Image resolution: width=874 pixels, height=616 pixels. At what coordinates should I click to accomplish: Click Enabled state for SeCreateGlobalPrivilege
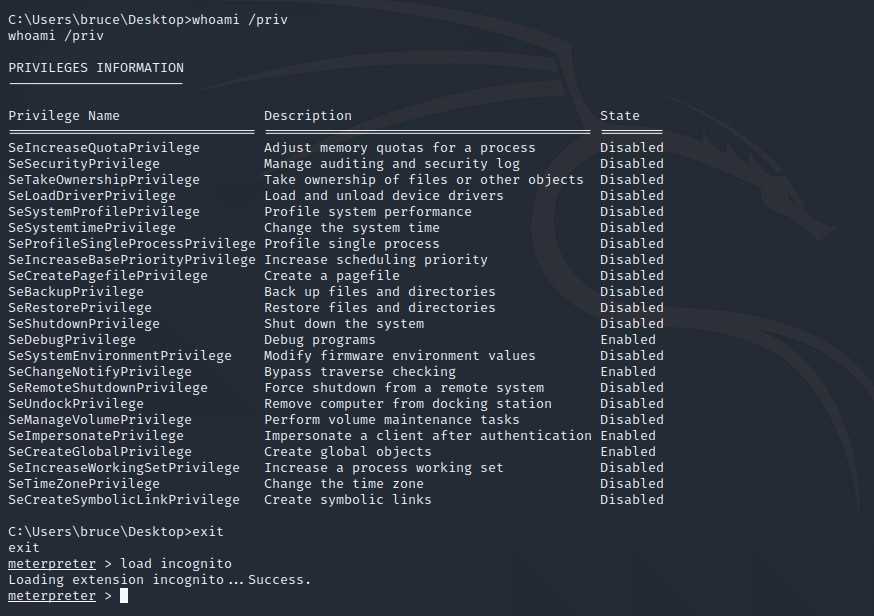[x=628, y=452]
